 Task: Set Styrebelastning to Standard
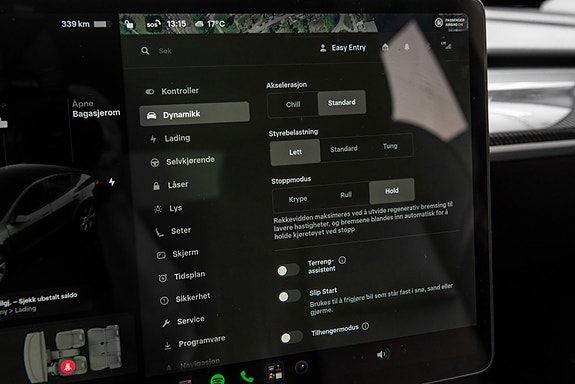click(344, 149)
